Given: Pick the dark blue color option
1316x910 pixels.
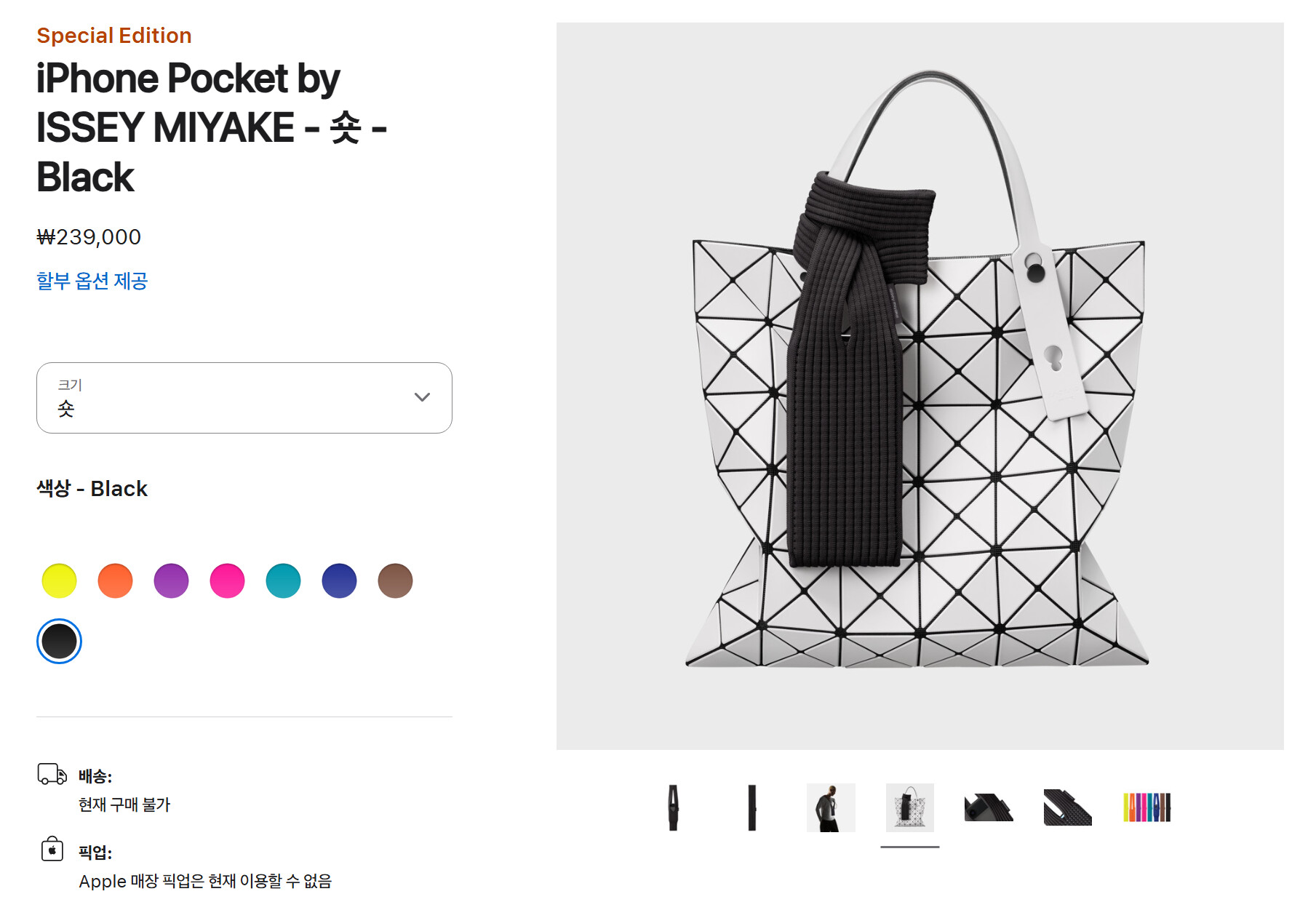Looking at the screenshot, I should coord(339,580).
